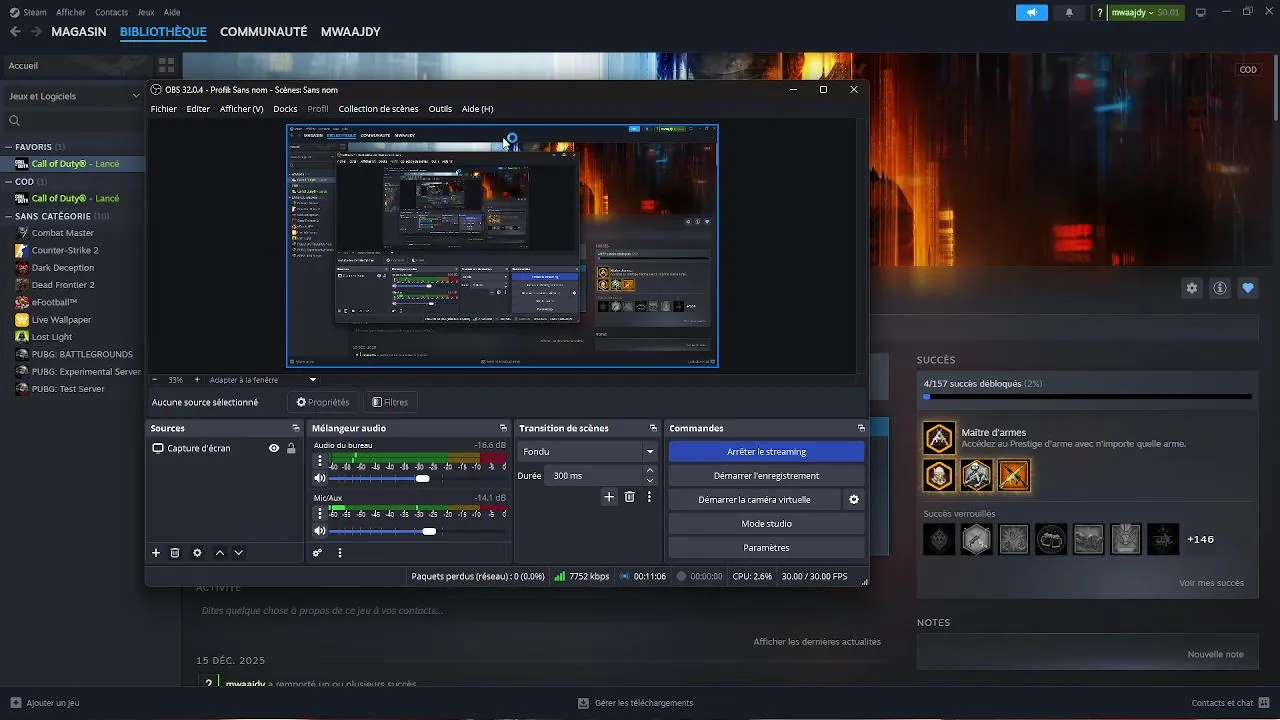Move the source down in the Sources list
The image size is (1280, 720).
(x=238, y=553)
